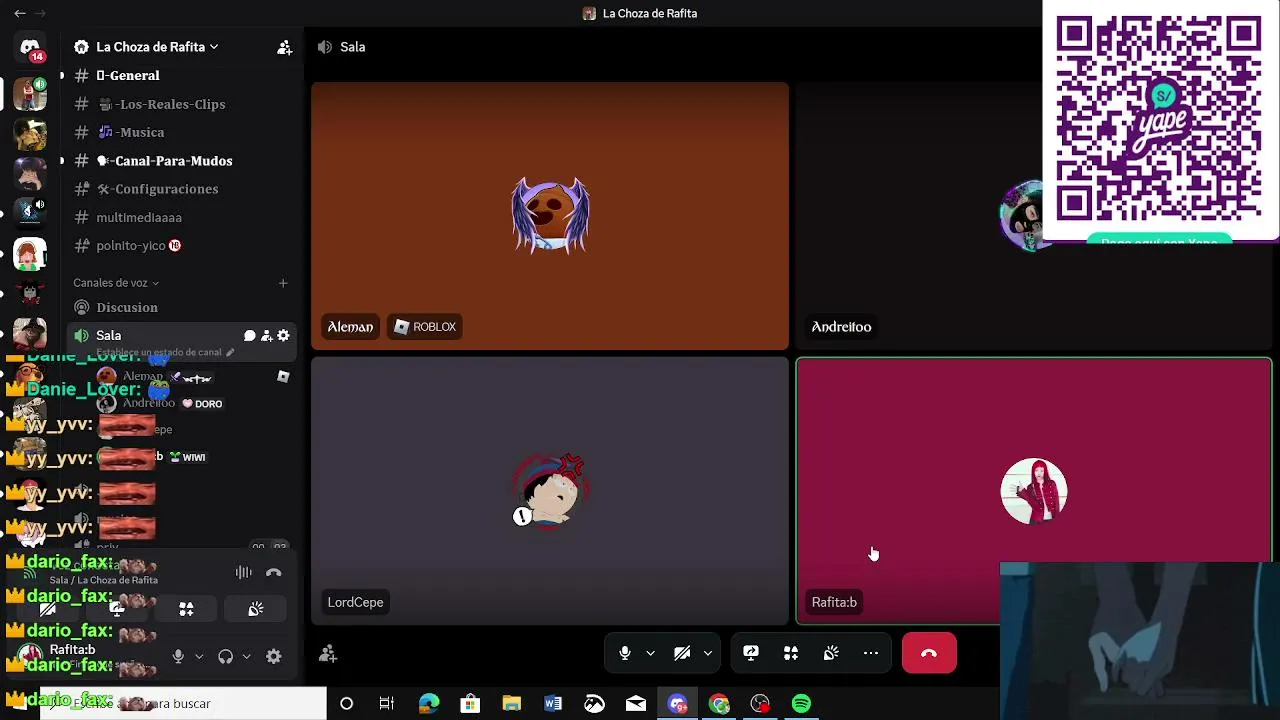Viewport: 1280px width, 720px height.
Task: Hang up with the red disconnect button
Action: (929, 653)
